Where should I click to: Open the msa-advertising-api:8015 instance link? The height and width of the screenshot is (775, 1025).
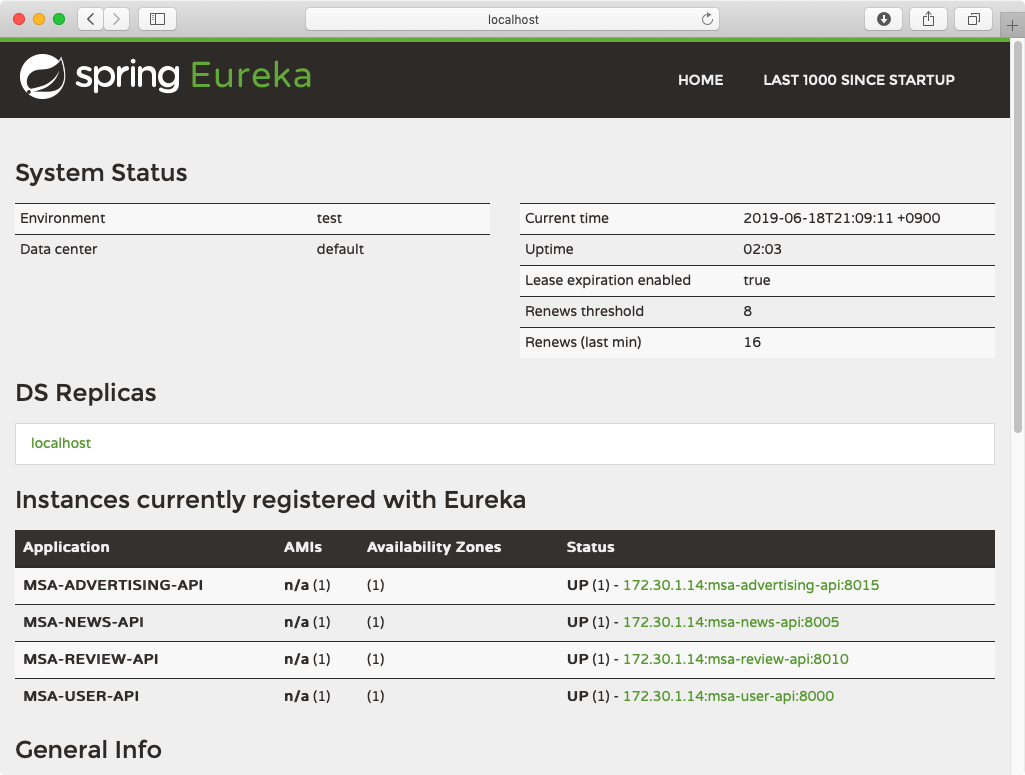coord(750,585)
